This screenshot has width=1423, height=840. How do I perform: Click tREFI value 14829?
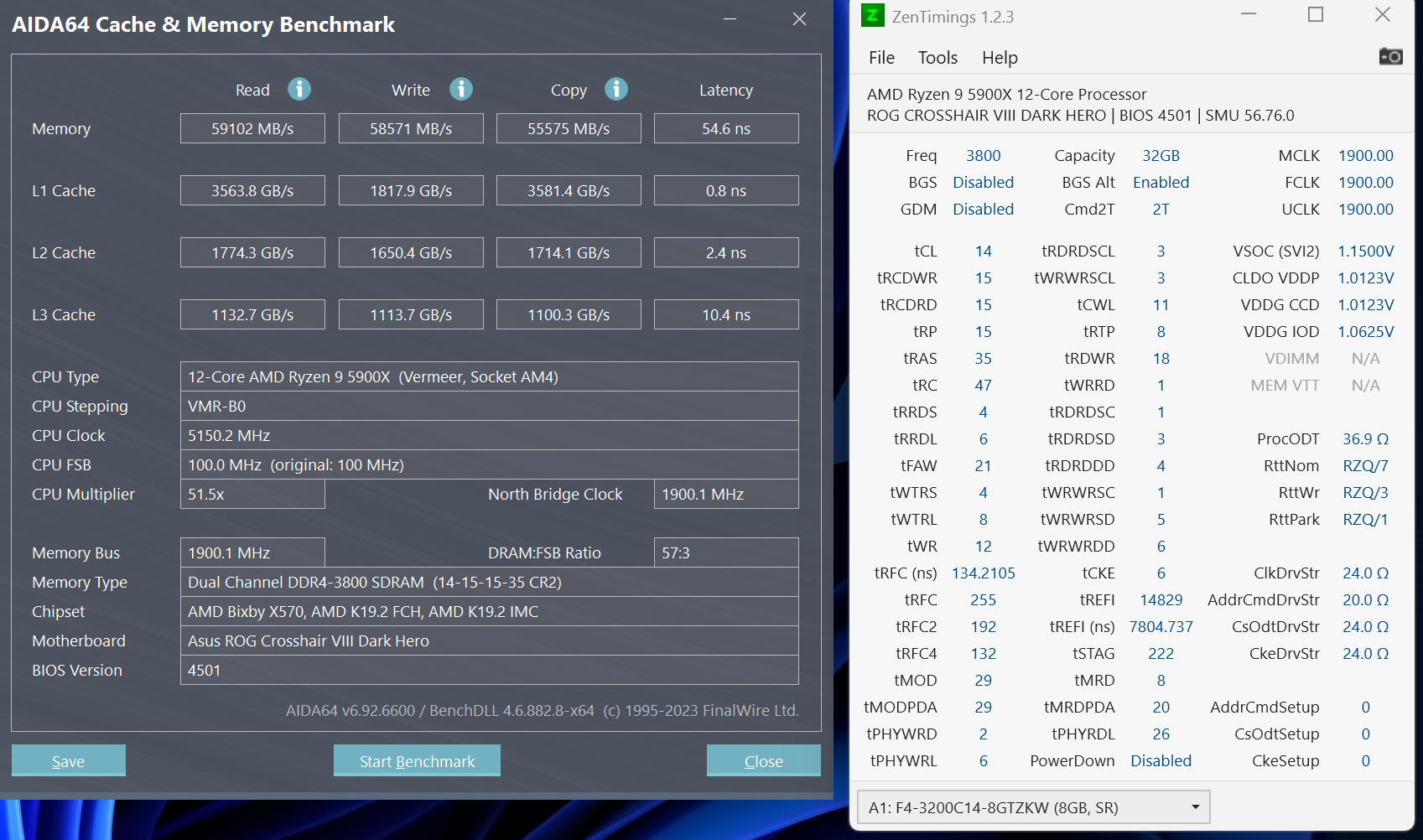point(1161,599)
